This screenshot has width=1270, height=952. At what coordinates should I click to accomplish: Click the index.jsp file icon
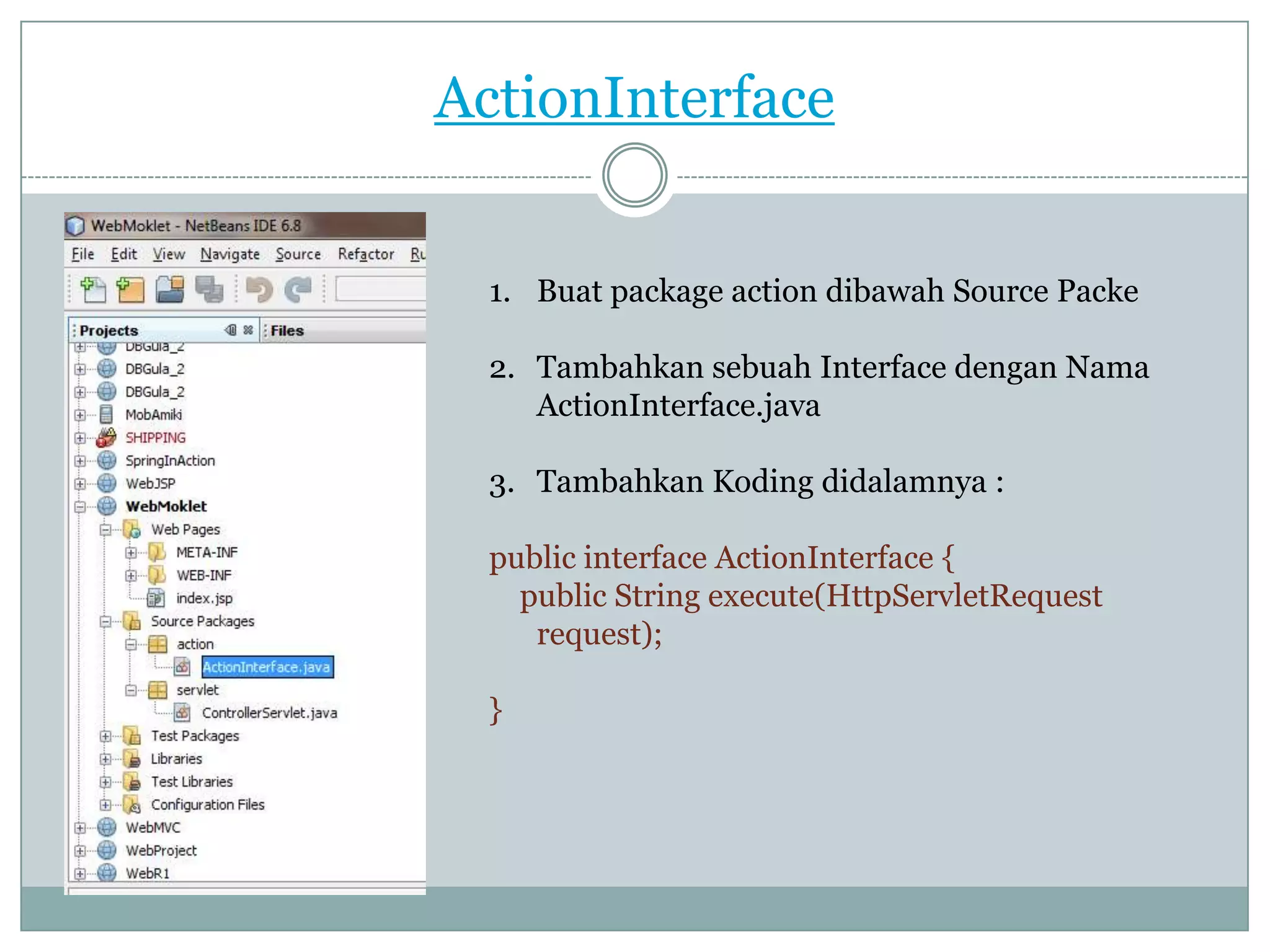[156, 598]
